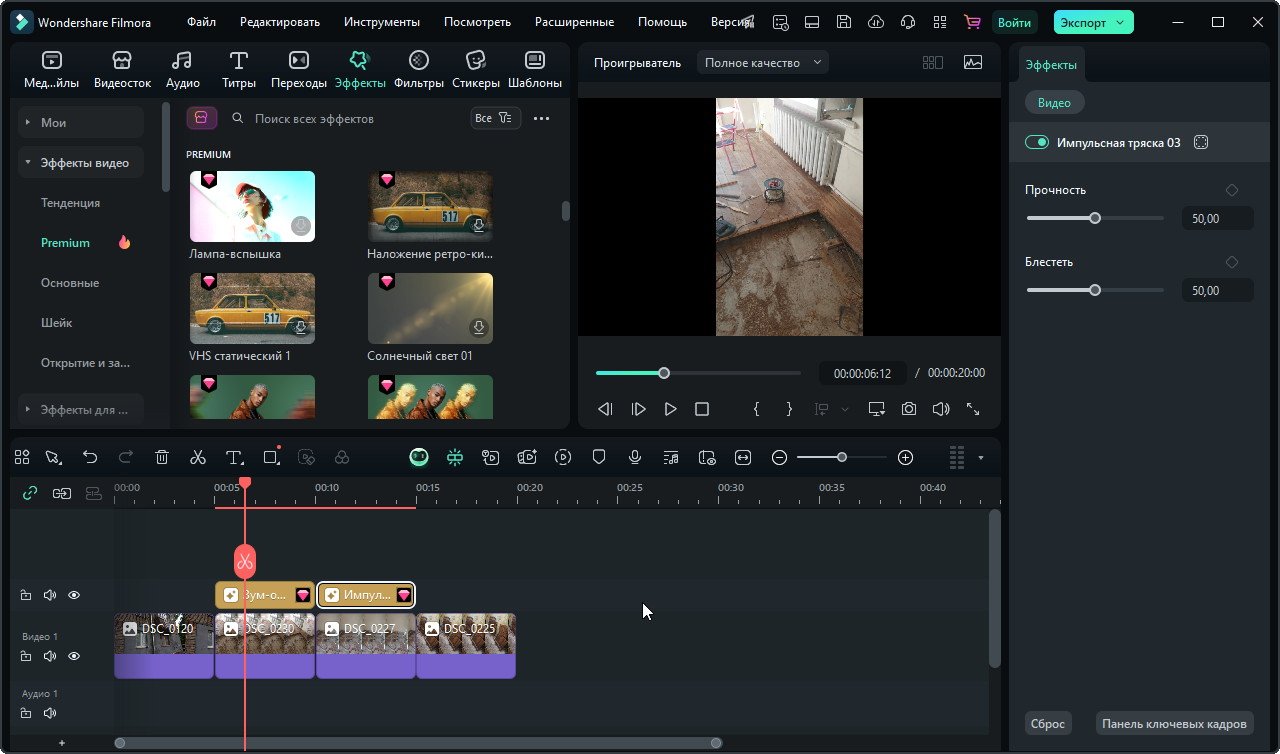Open the Все filter dropdown
The width and height of the screenshot is (1280, 754).
click(494, 118)
